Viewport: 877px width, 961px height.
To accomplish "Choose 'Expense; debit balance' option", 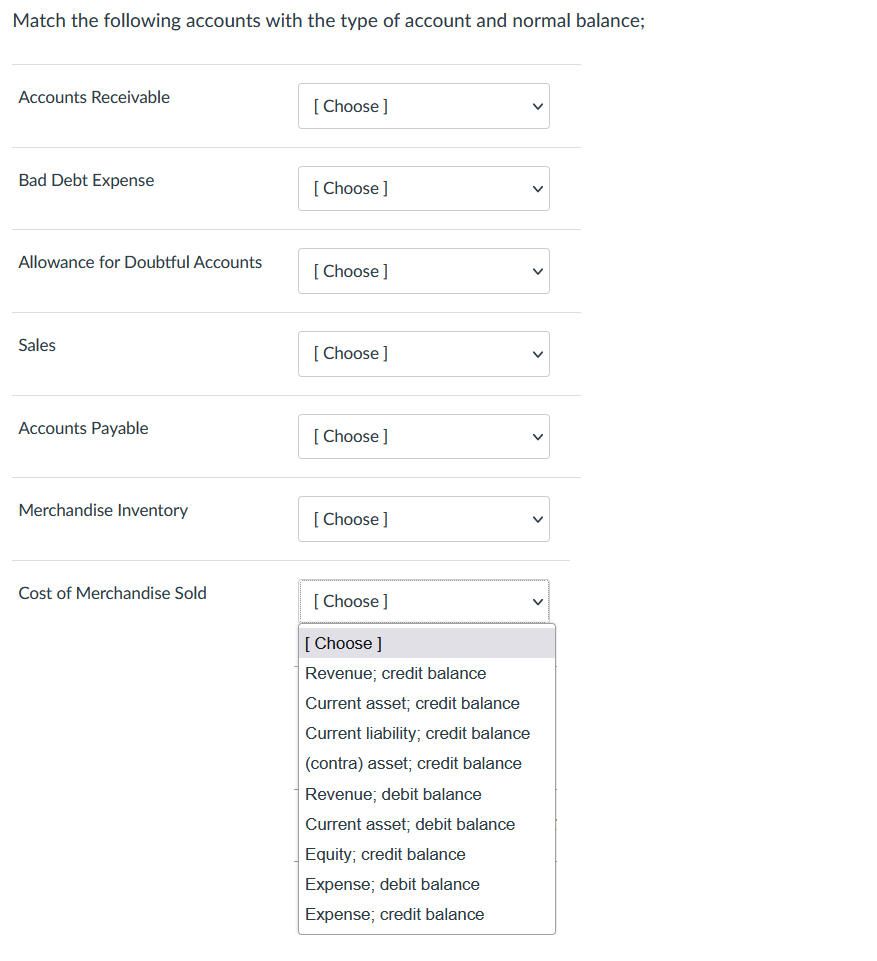I will [x=392, y=884].
